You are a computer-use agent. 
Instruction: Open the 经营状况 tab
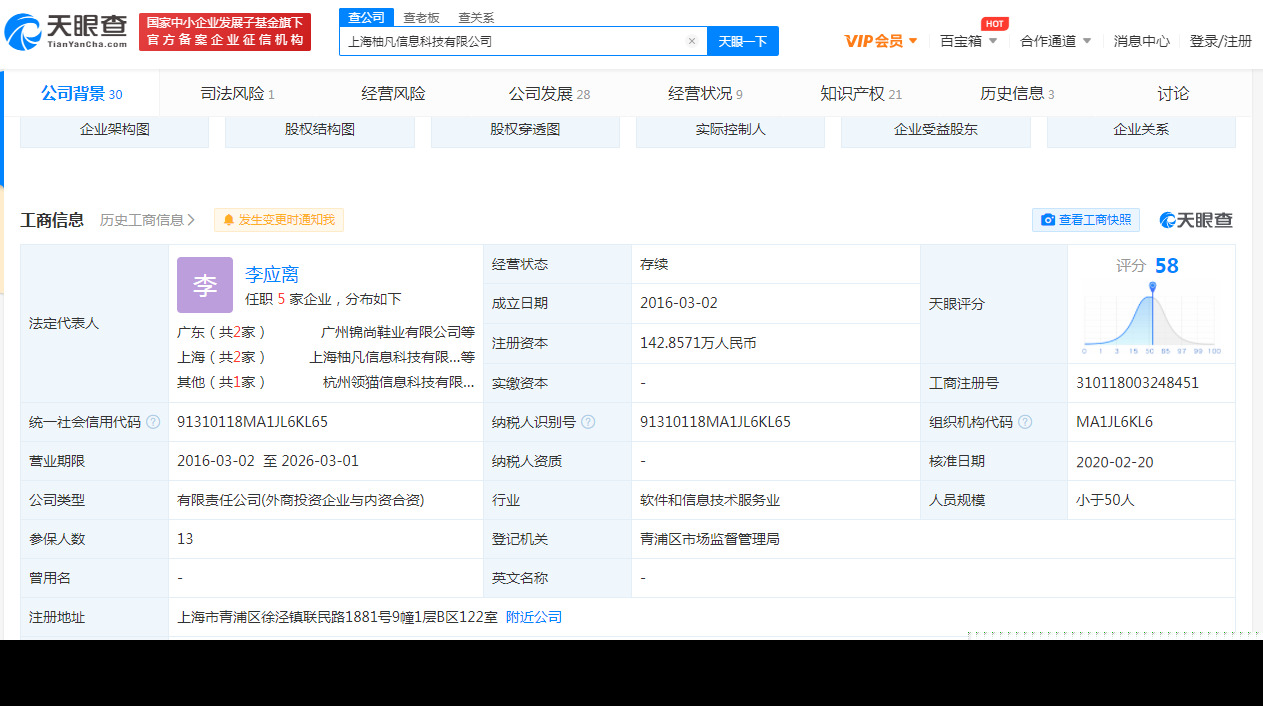(705, 94)
